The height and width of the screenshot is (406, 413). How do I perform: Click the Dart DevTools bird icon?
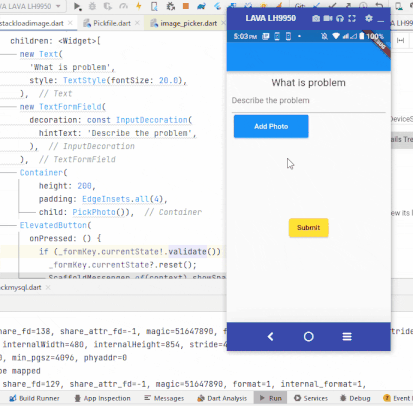[201, 6]
